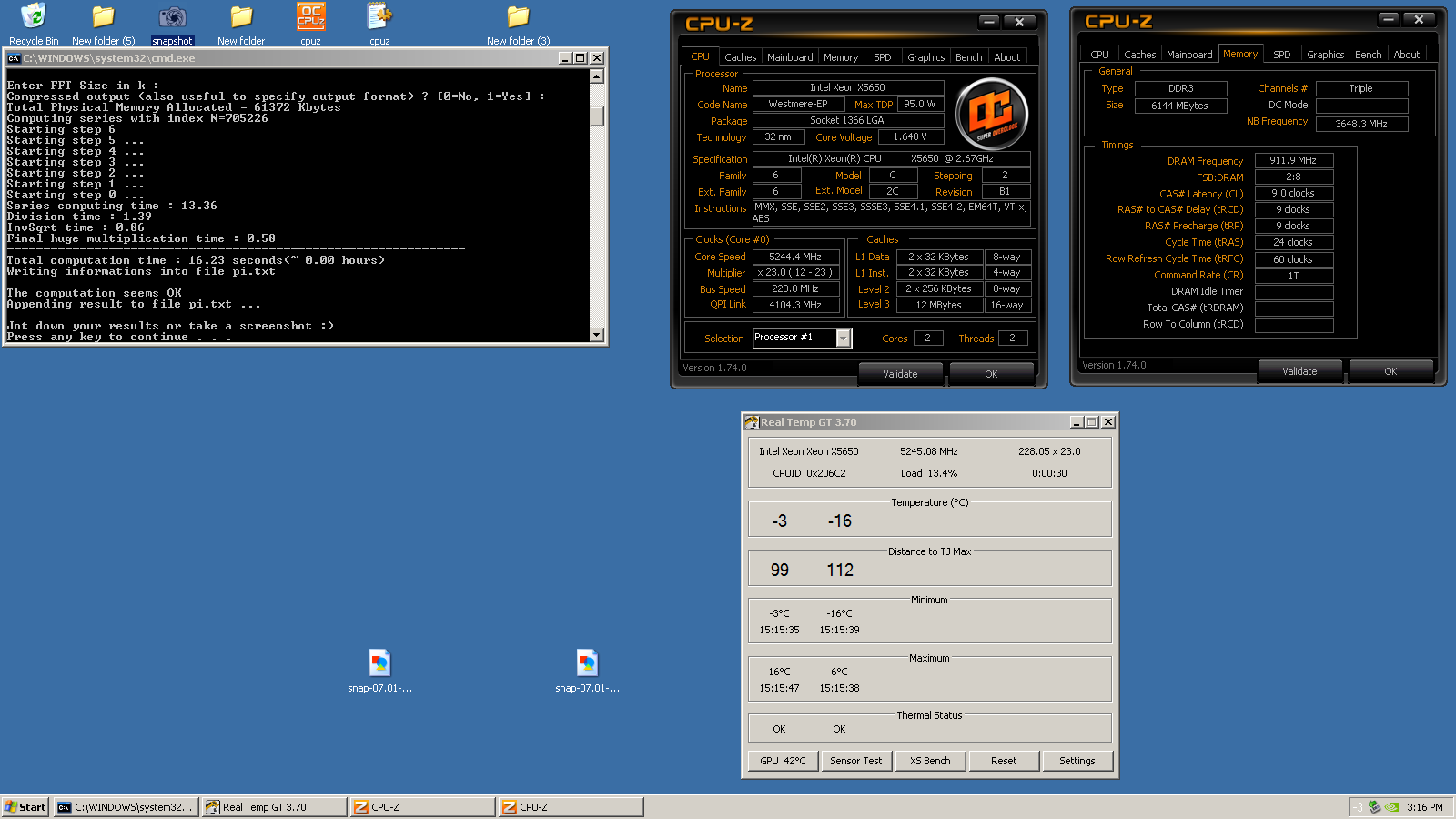Open Mainboard tab in right CPU-Z window

click(x=1189, y=55)
